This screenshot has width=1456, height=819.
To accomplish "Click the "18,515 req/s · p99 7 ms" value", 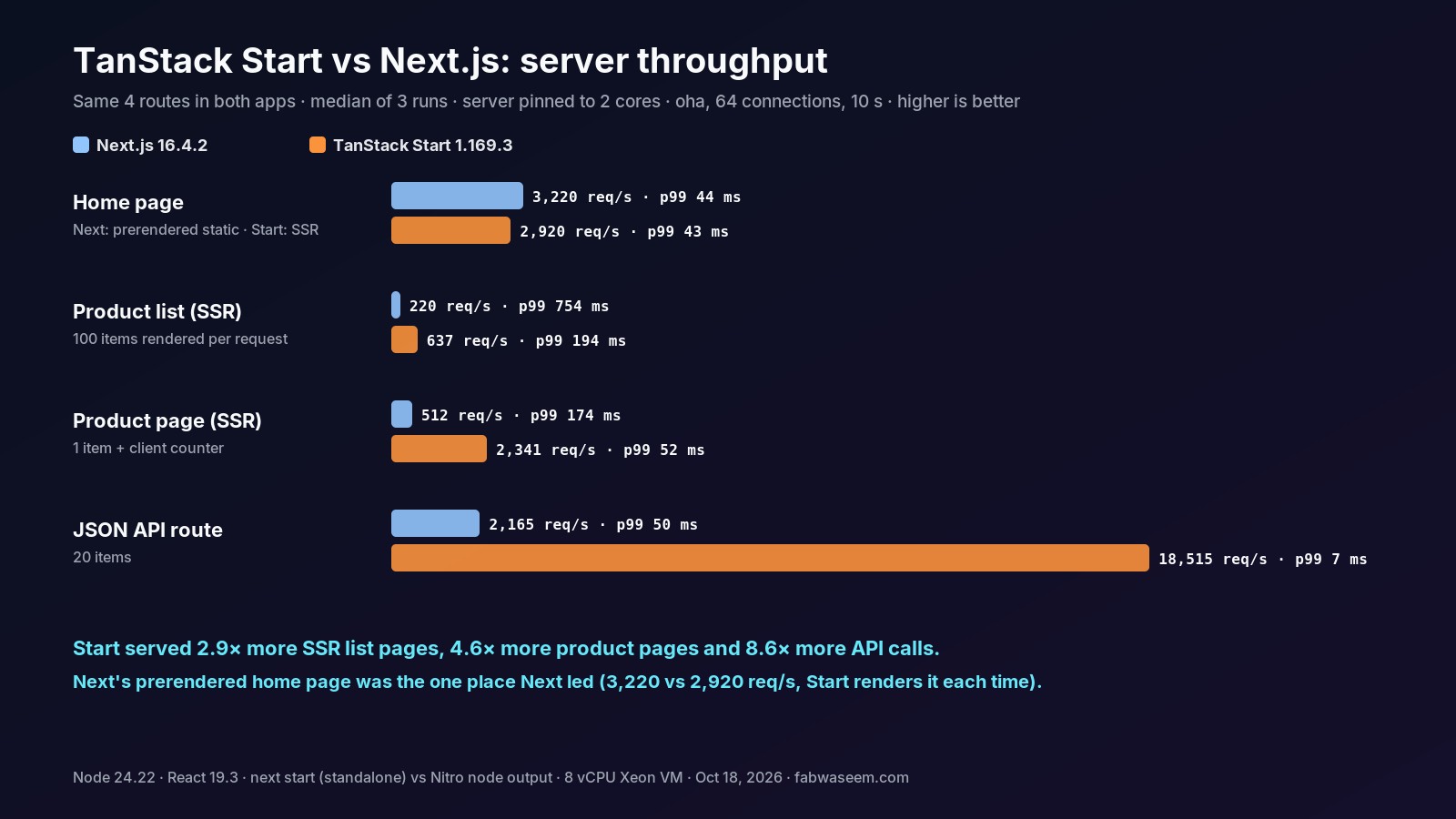I will tap(1263, 559).
